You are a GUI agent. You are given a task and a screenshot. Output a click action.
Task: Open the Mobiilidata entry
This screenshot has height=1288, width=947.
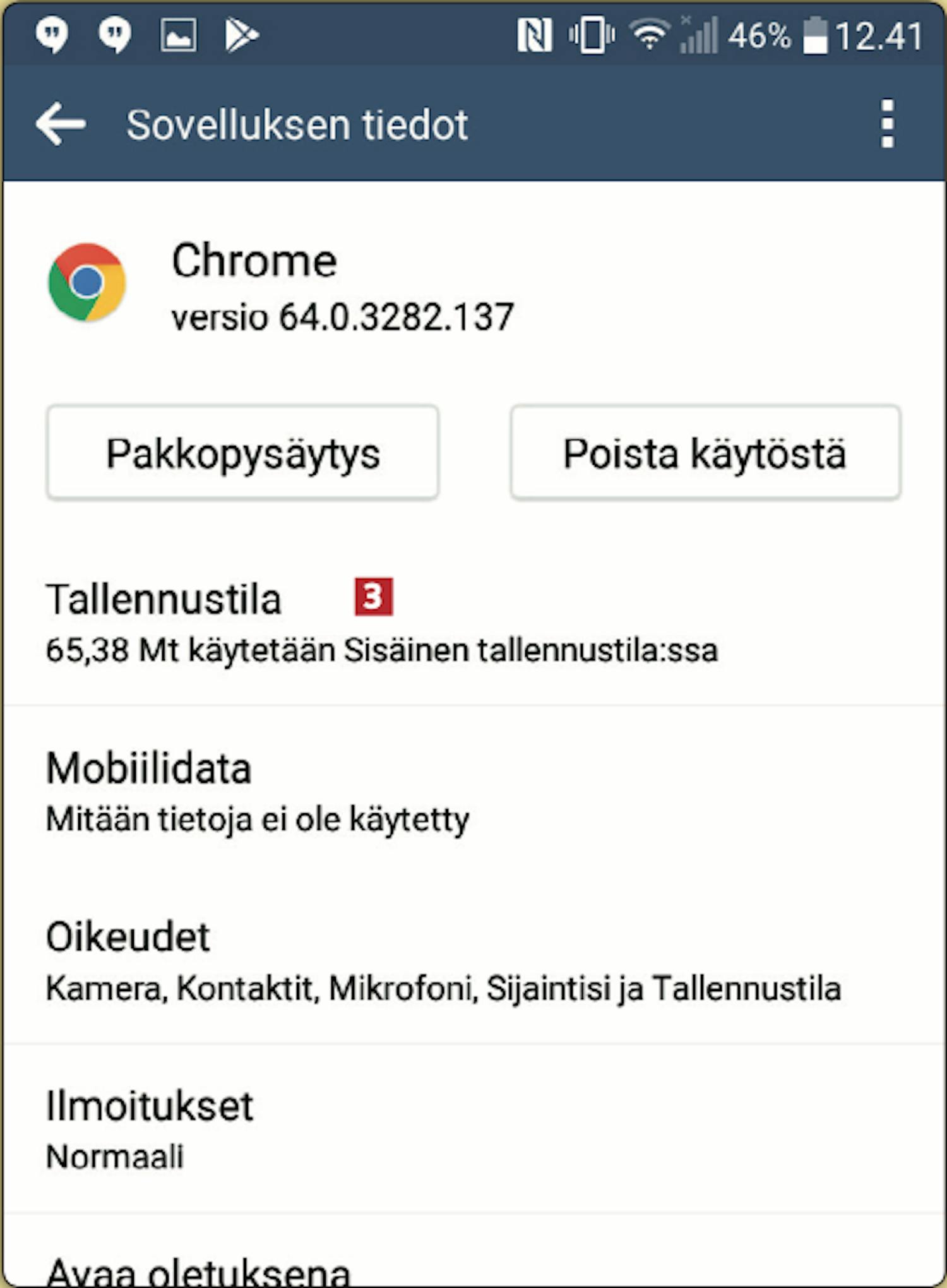pos(473,792)
